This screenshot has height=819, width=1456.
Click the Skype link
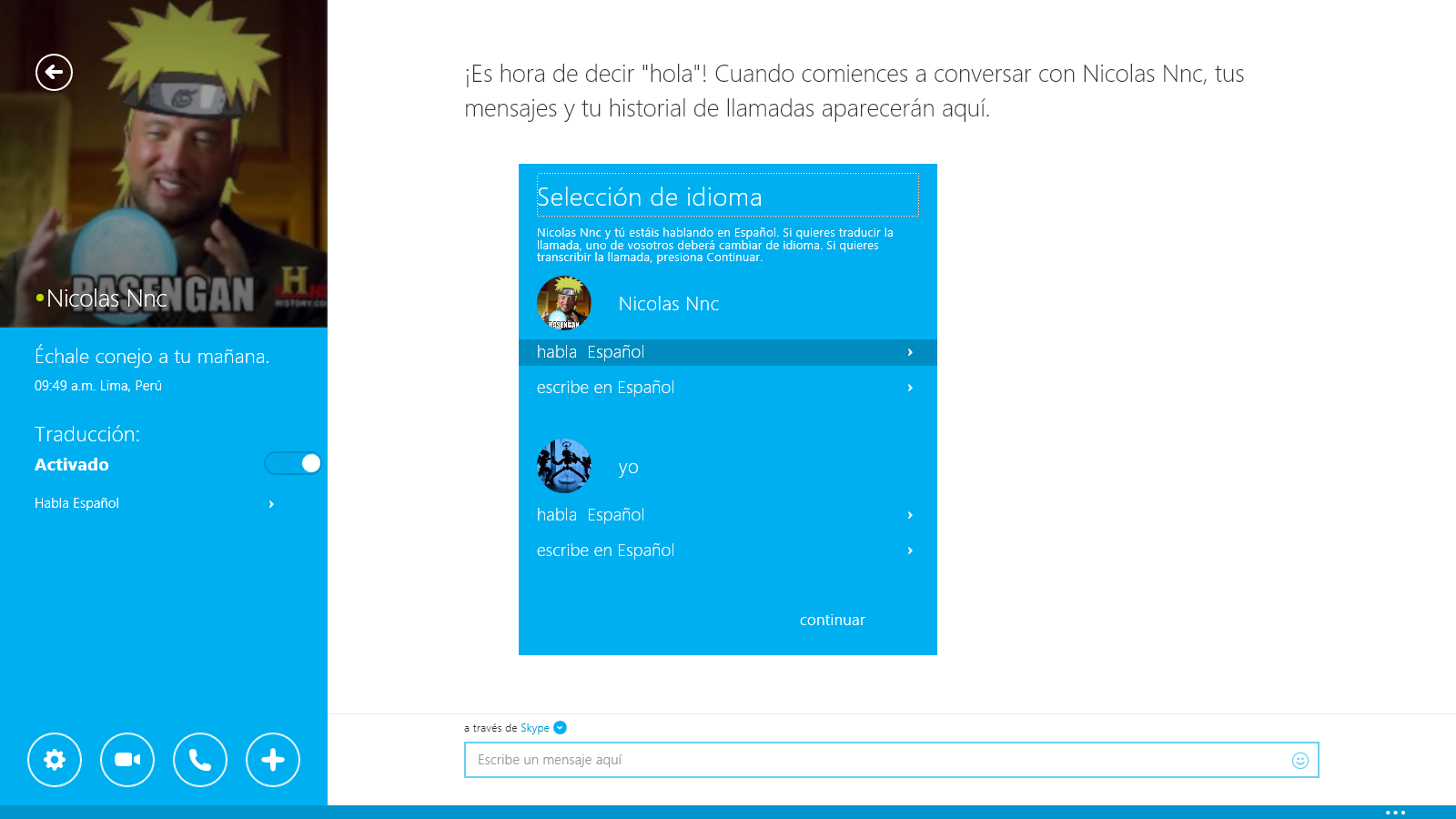[534, 728]
